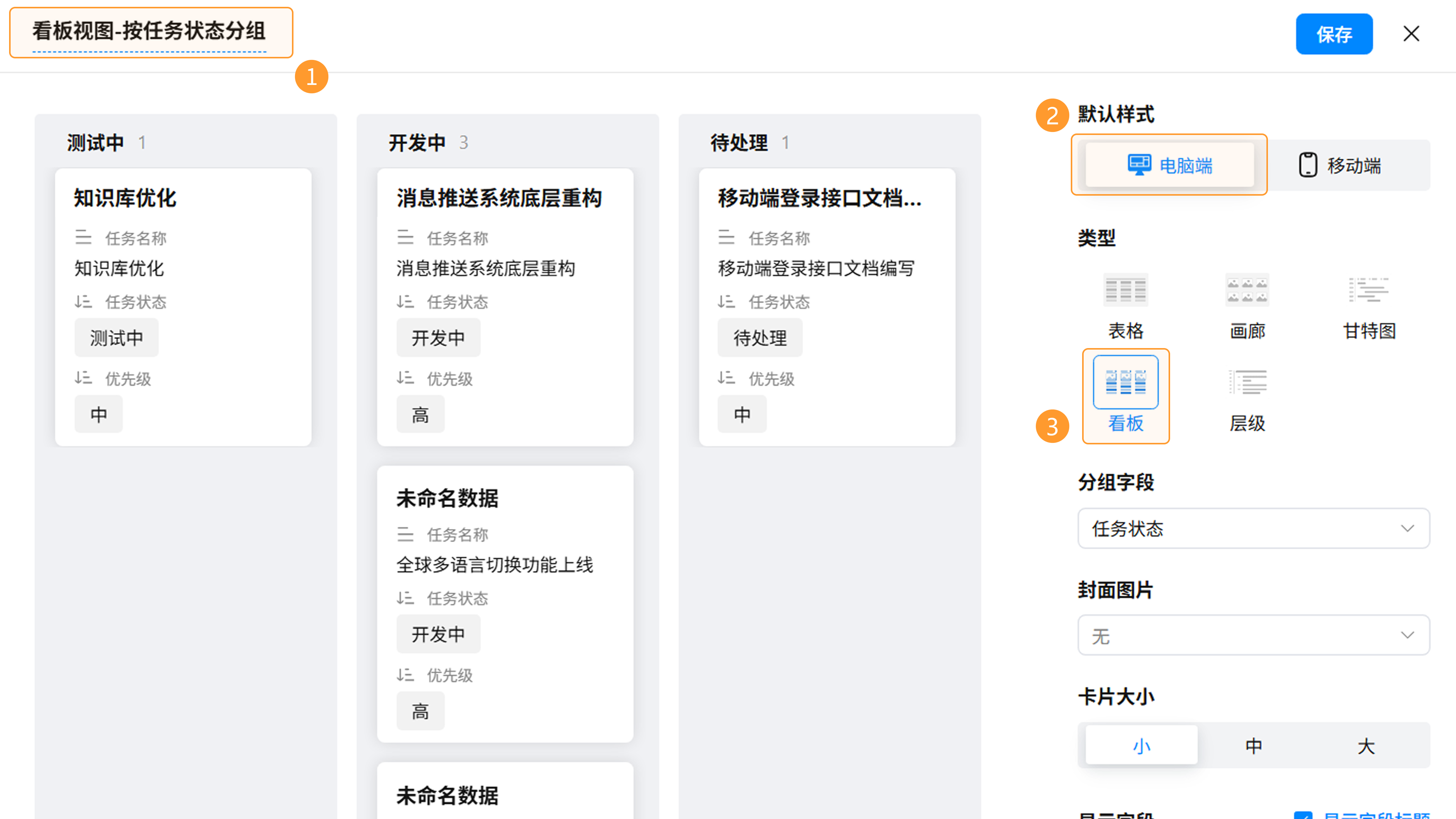The height and width of the screenshot is (819, 1456).
Task: Open the 知识库优化 task card
Action: pyautogui.click(x=126, y=198)
